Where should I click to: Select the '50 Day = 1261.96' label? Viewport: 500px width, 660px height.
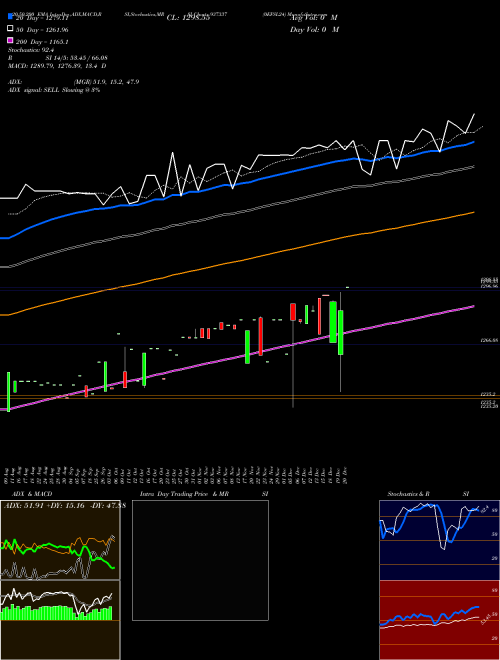tap(42, 30)
